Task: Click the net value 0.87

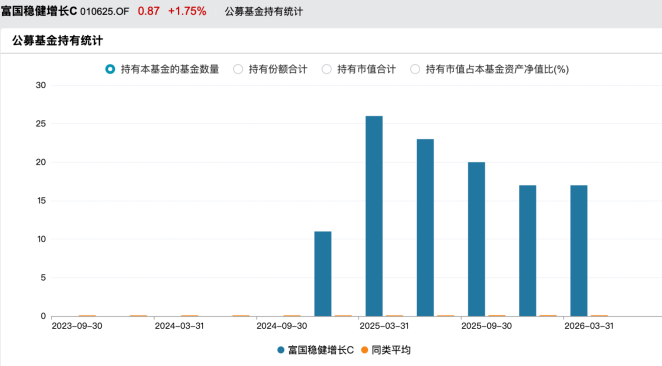Action: (149, 11)
